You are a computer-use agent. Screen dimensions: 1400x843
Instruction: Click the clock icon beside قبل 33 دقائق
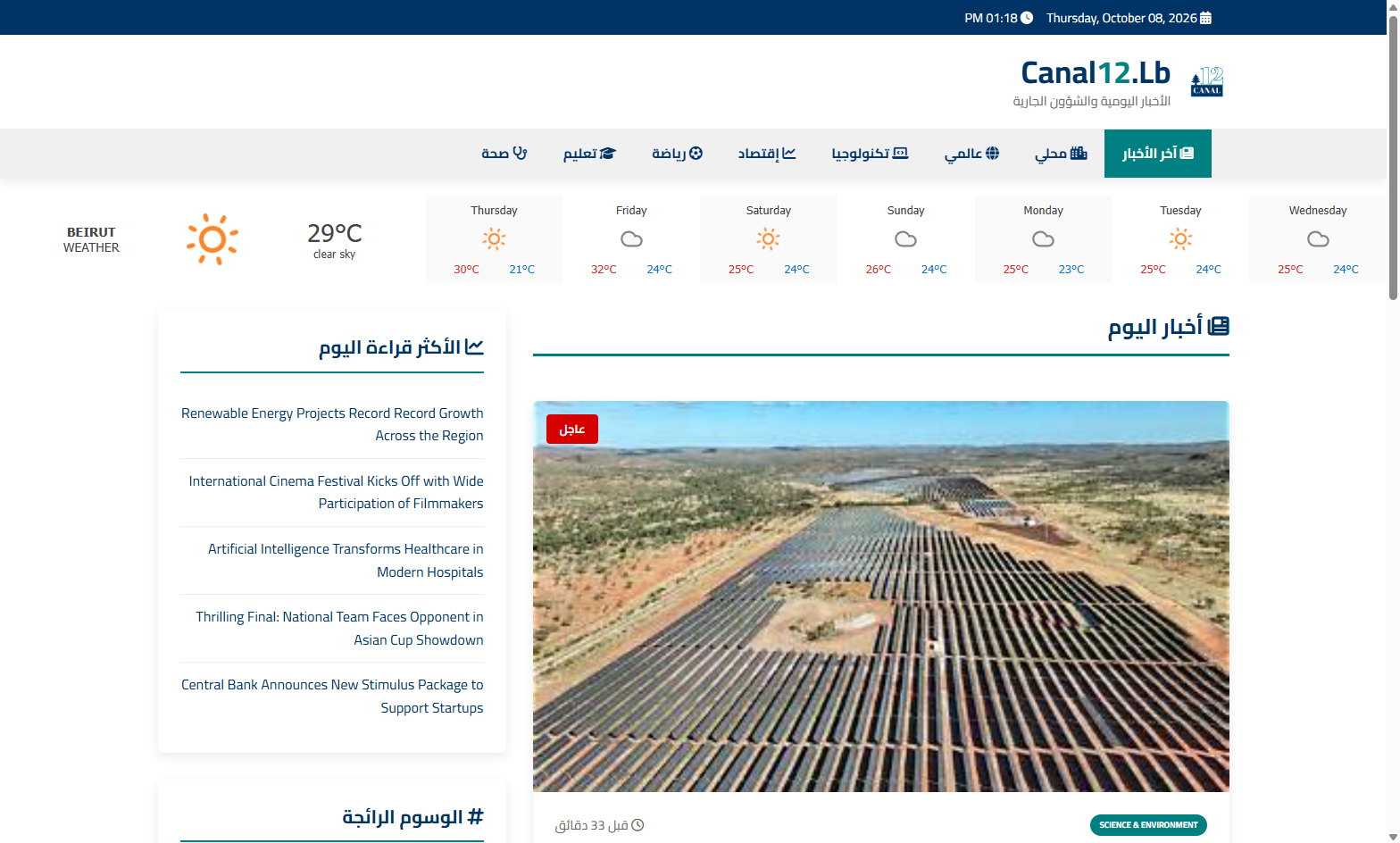637,825
